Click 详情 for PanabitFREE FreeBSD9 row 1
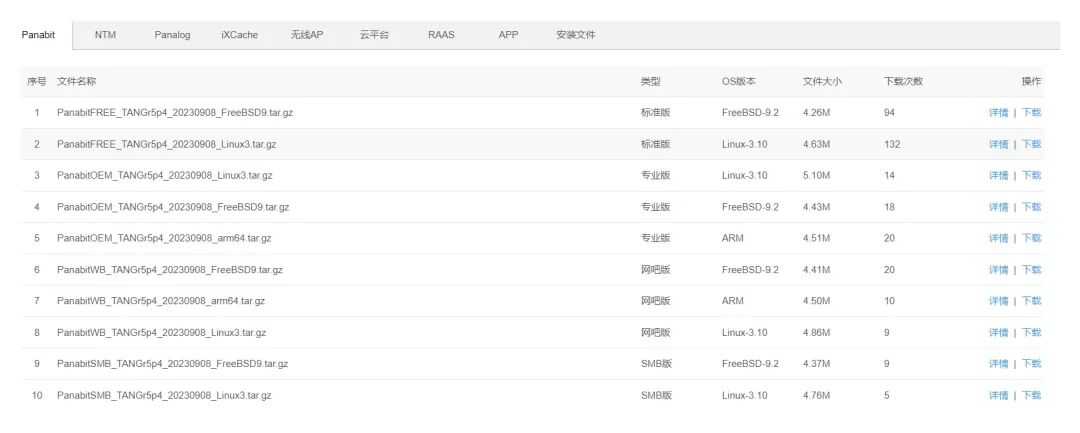The image size is (1080, 433). (999, 113)
